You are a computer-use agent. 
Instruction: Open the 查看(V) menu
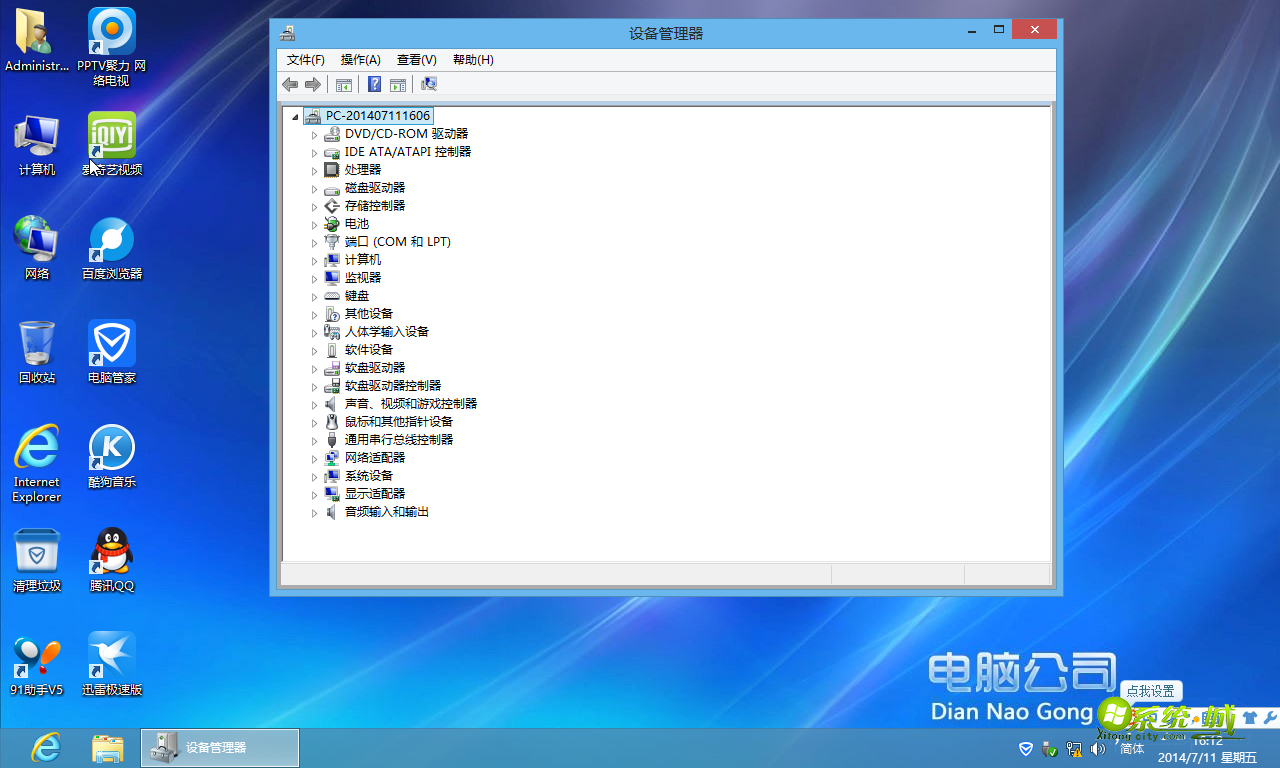pyautogui.click(x=417, y=59)
